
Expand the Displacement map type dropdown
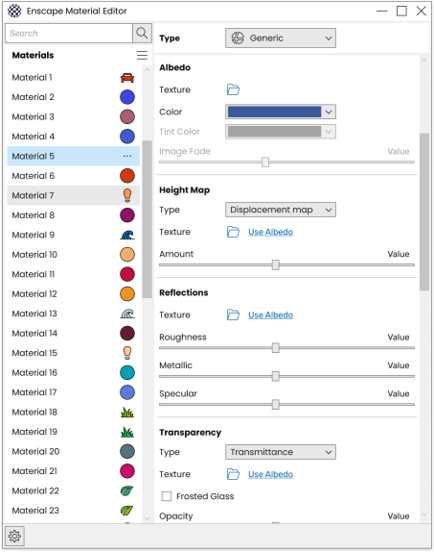coord(280,210)
